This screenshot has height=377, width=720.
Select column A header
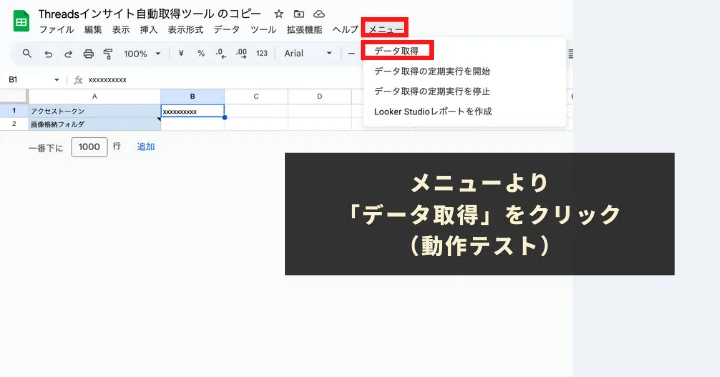(x=95, y=96)
